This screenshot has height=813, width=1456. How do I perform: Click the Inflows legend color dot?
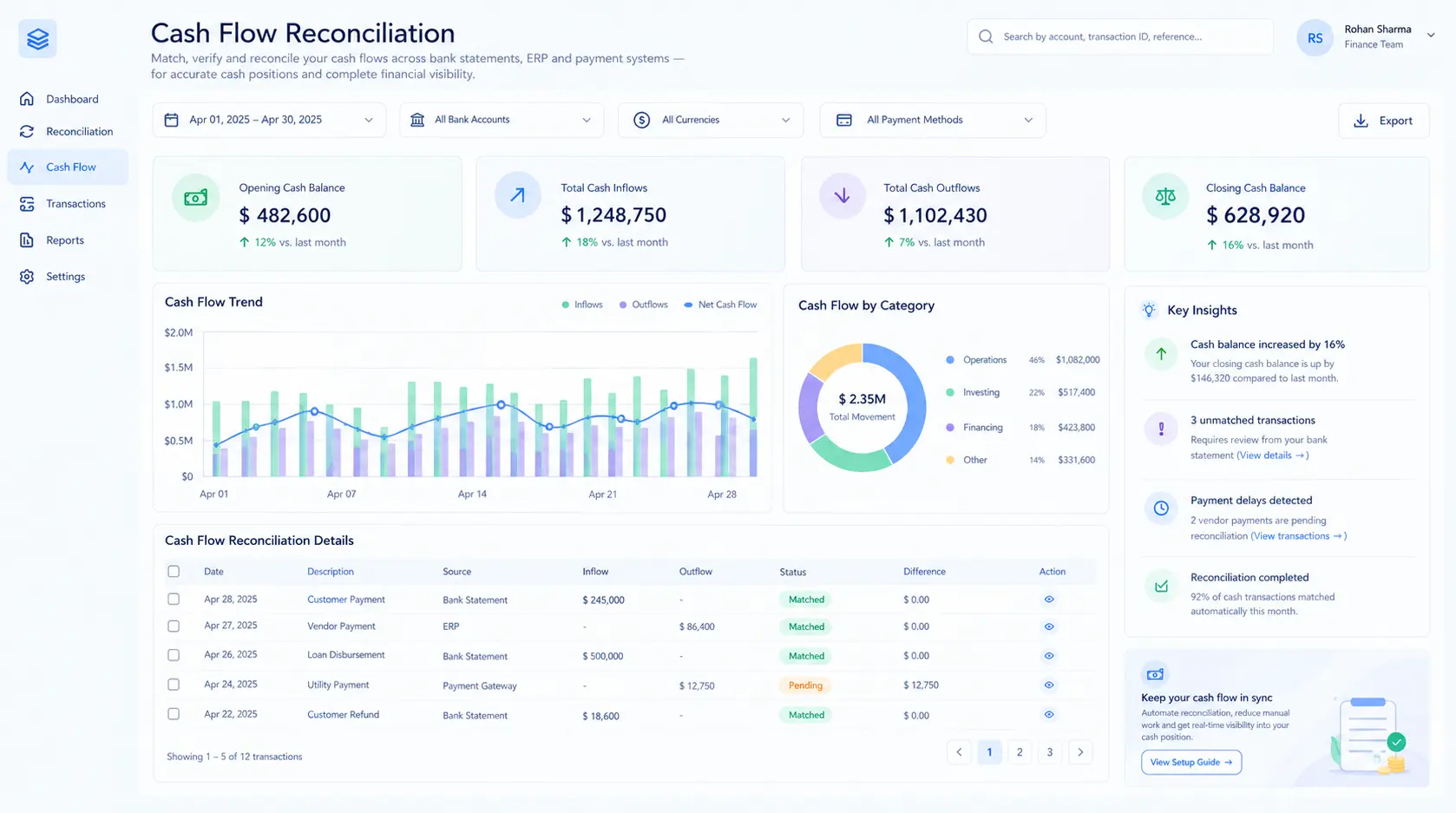click(566, 305)
